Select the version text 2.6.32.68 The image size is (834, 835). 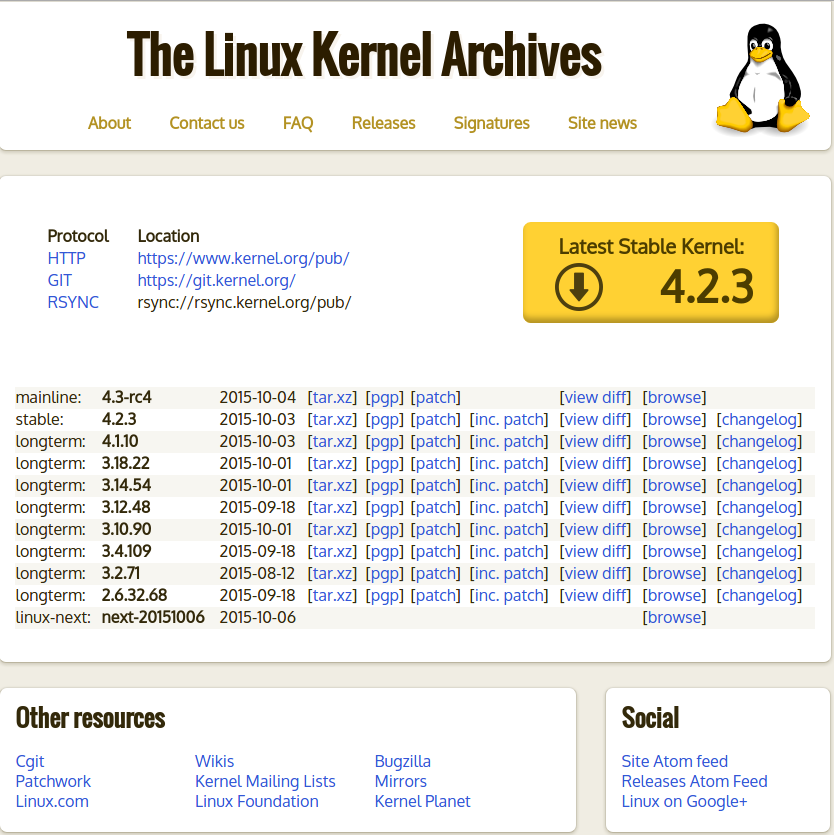click(x=134, y=595)
